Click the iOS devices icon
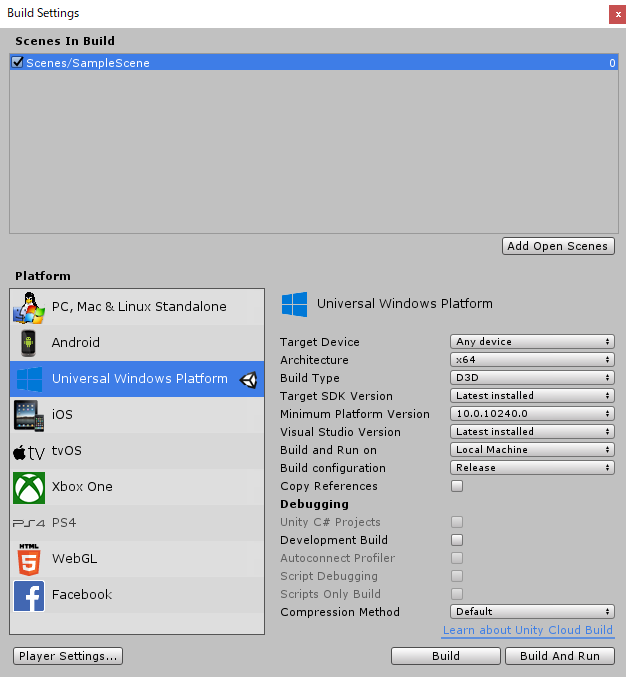Screen dimensions: 626x677 pos(28,415)
